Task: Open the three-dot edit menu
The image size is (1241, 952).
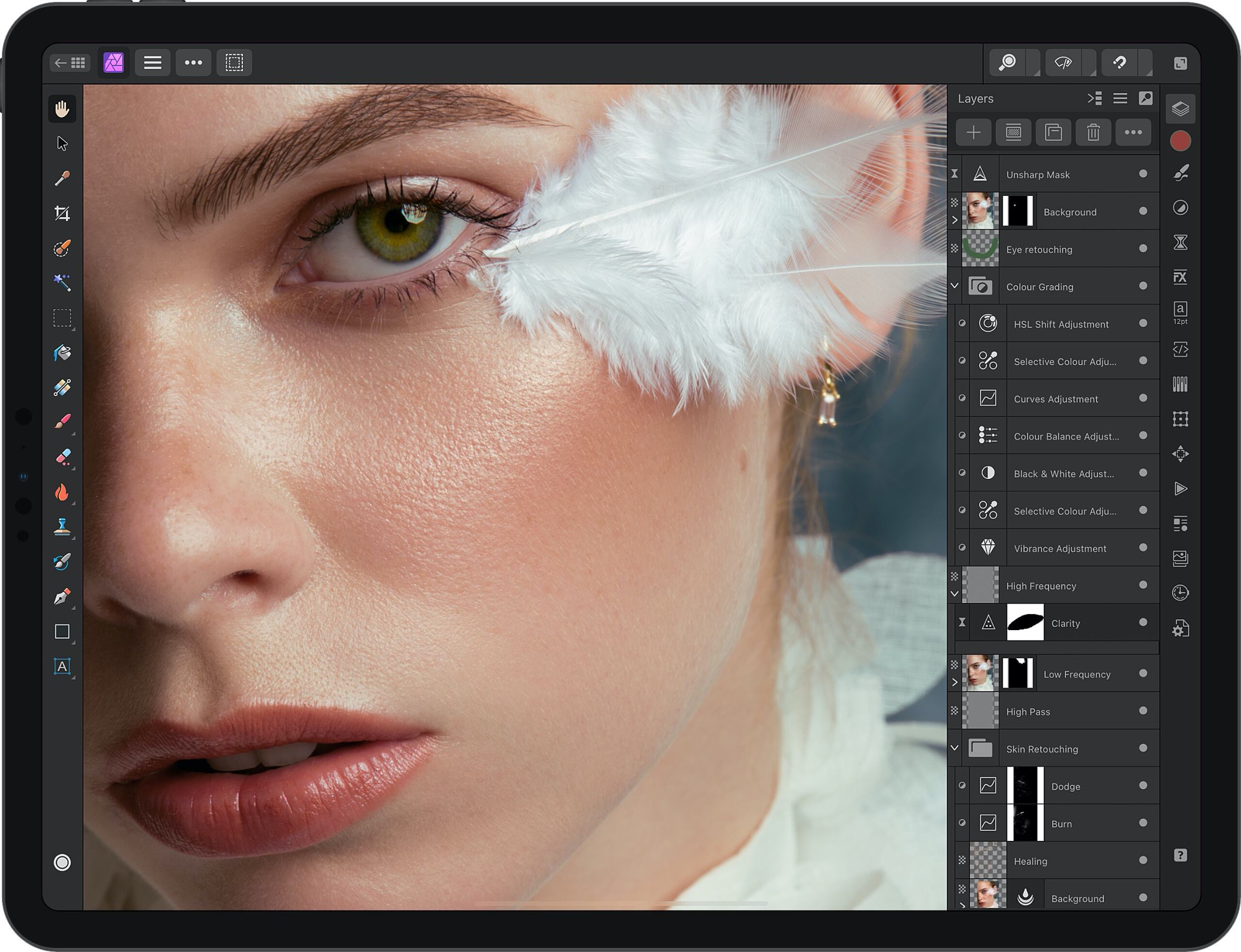Action: click(x=193, y=63)
